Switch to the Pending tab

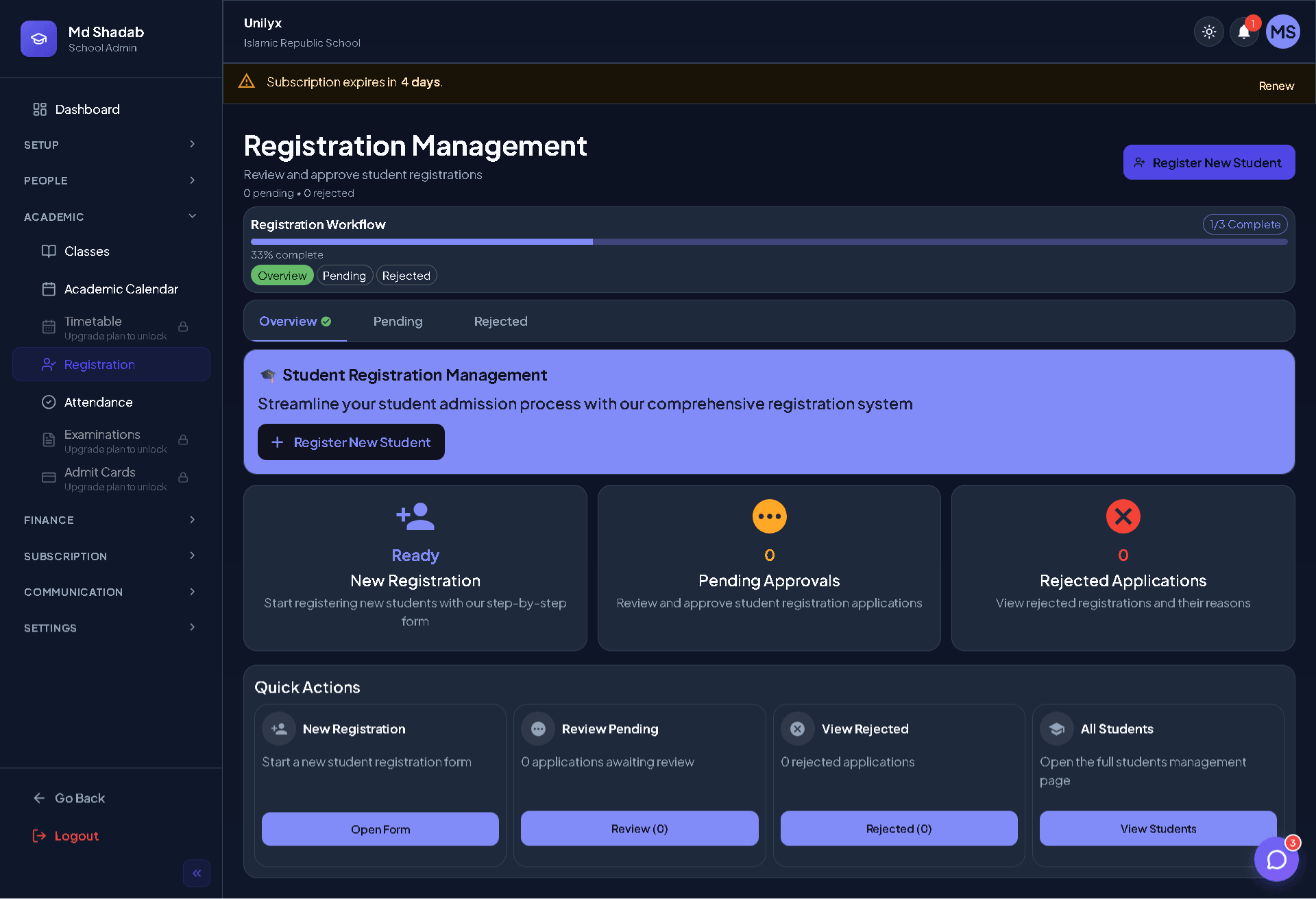pos(398,322)
